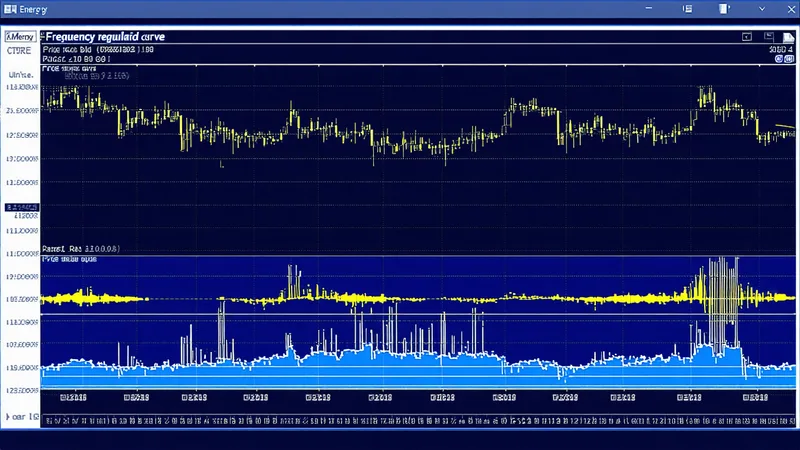Expand the 'oar 10' arrow at bottom left
Screen dimensions: 800x450
tap(7, 417)
